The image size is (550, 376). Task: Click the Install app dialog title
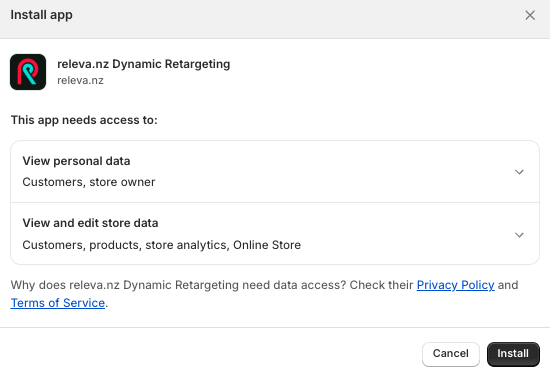coord(41,15)
